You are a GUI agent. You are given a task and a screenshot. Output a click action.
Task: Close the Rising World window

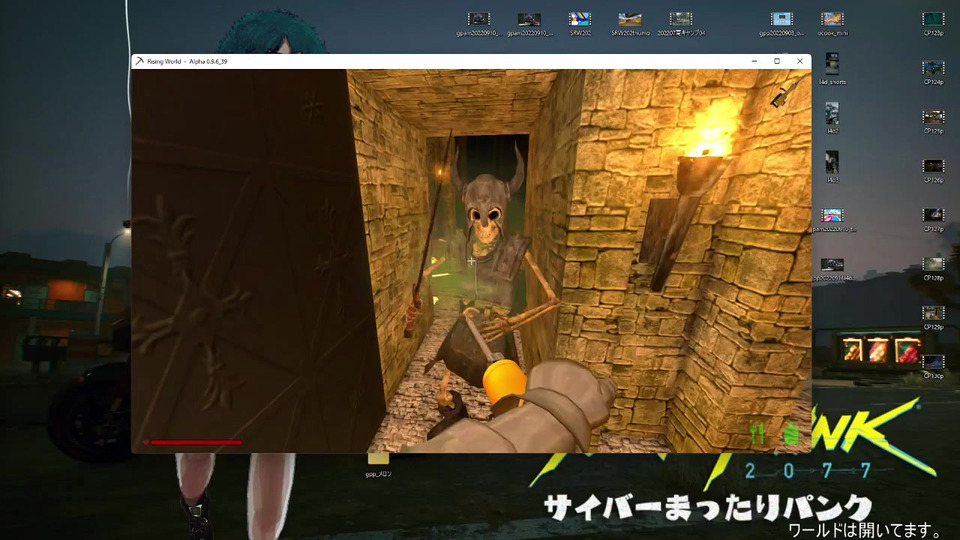(800, 61)
